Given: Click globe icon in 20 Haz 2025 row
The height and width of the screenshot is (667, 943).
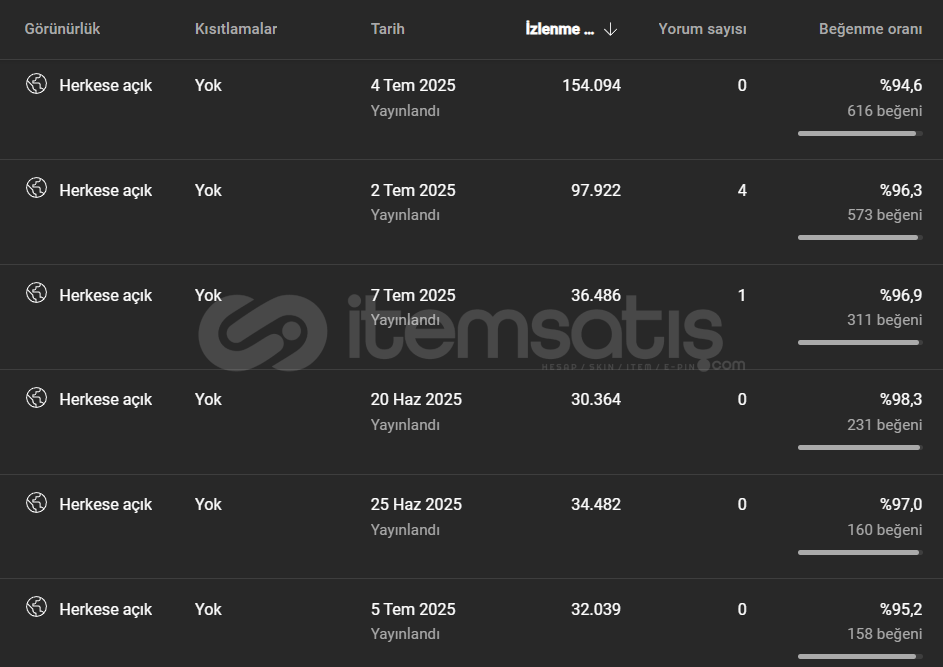Looking at the screenshot, I should point(37,398).
